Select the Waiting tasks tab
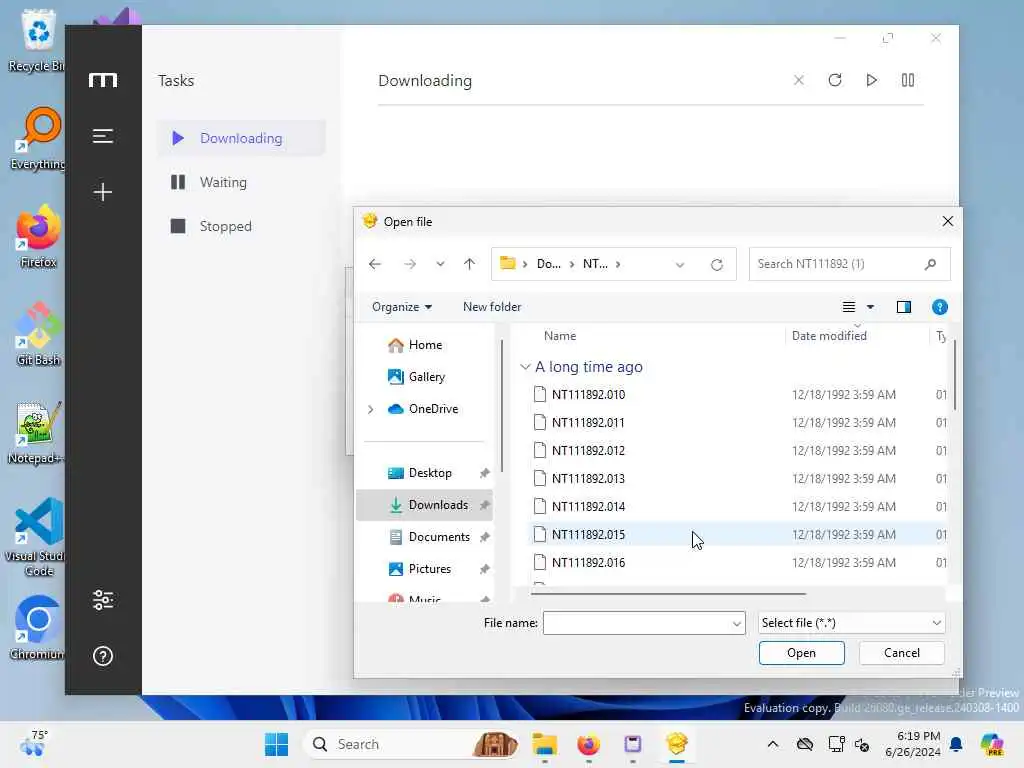Image resolution: width=1024 pixels, height=768 pixels. 241,182
